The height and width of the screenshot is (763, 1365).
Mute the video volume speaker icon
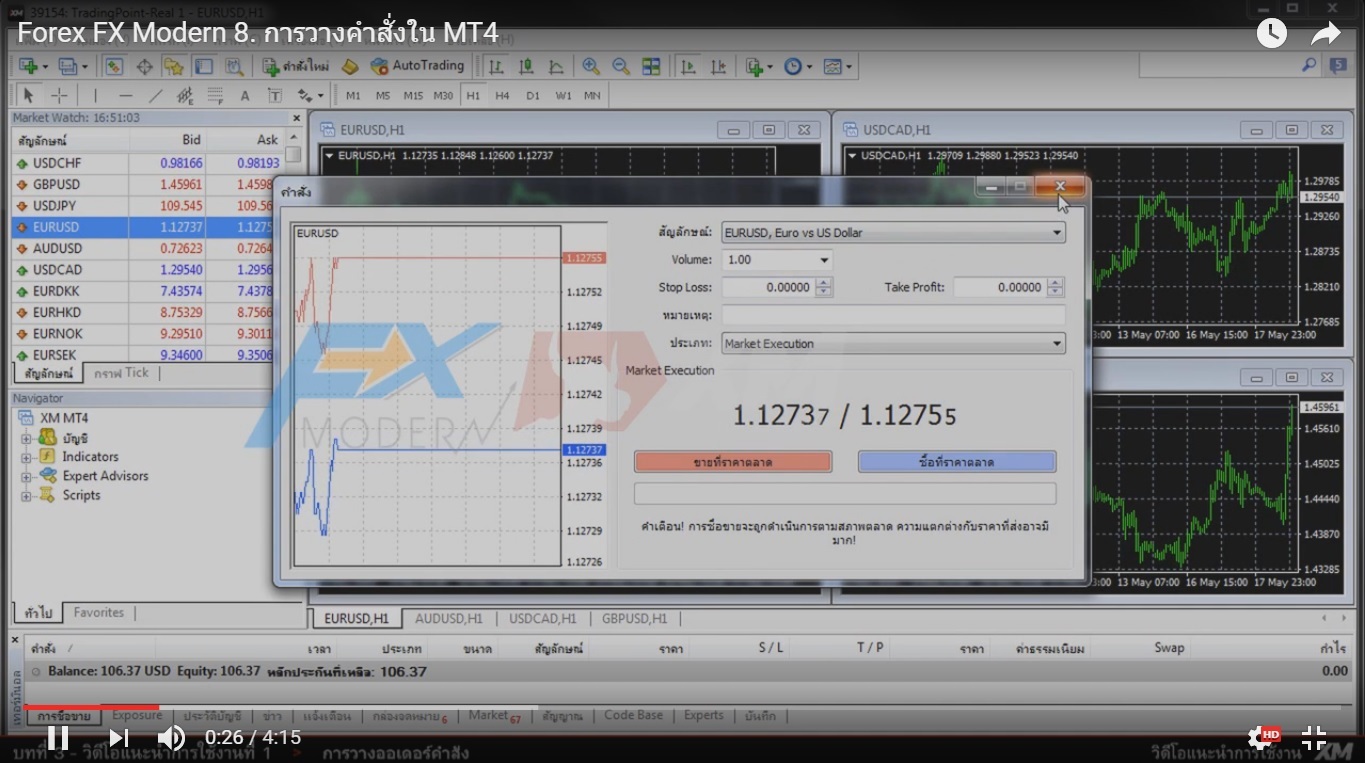(171, 738)
